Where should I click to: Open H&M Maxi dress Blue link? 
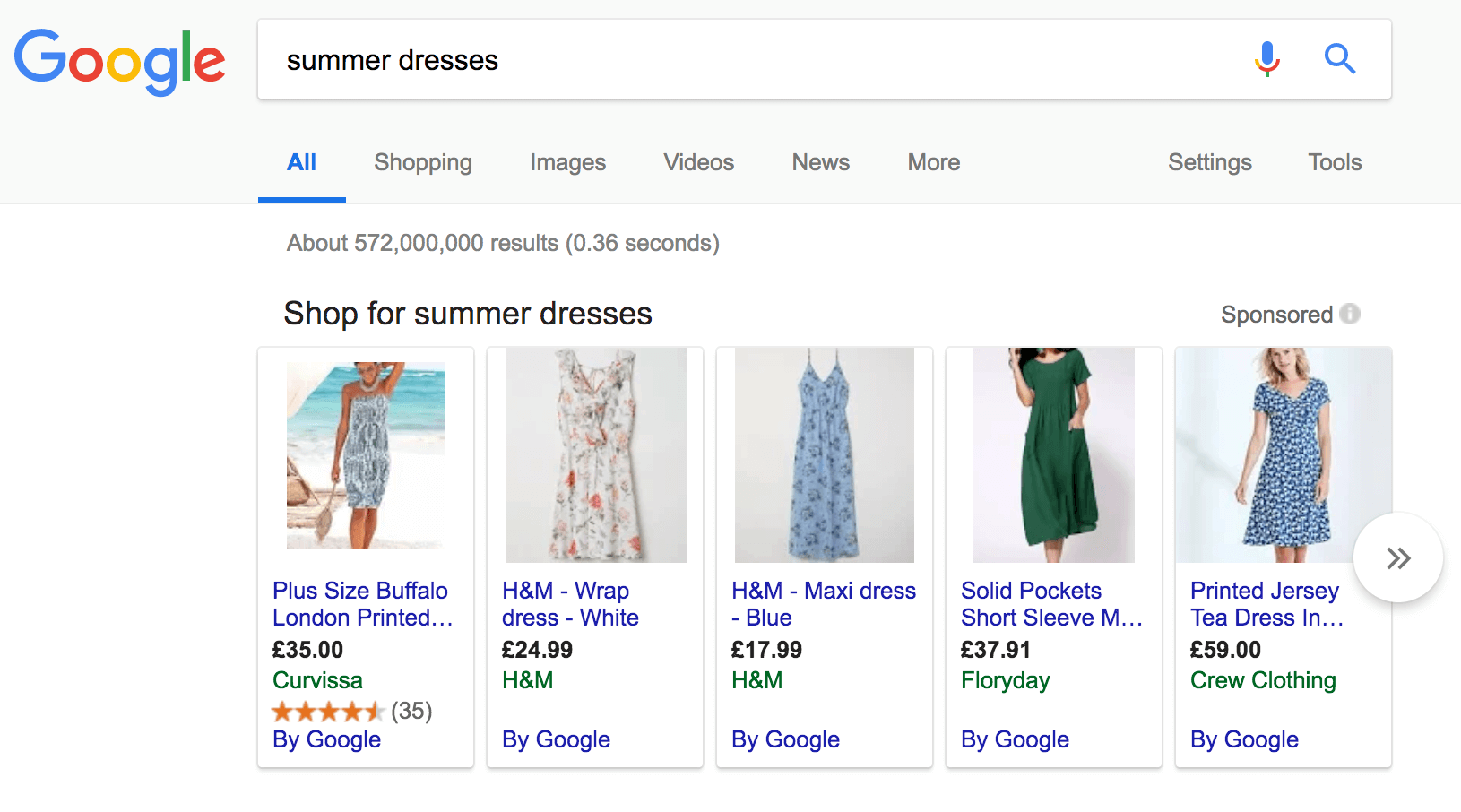point(824,604)
